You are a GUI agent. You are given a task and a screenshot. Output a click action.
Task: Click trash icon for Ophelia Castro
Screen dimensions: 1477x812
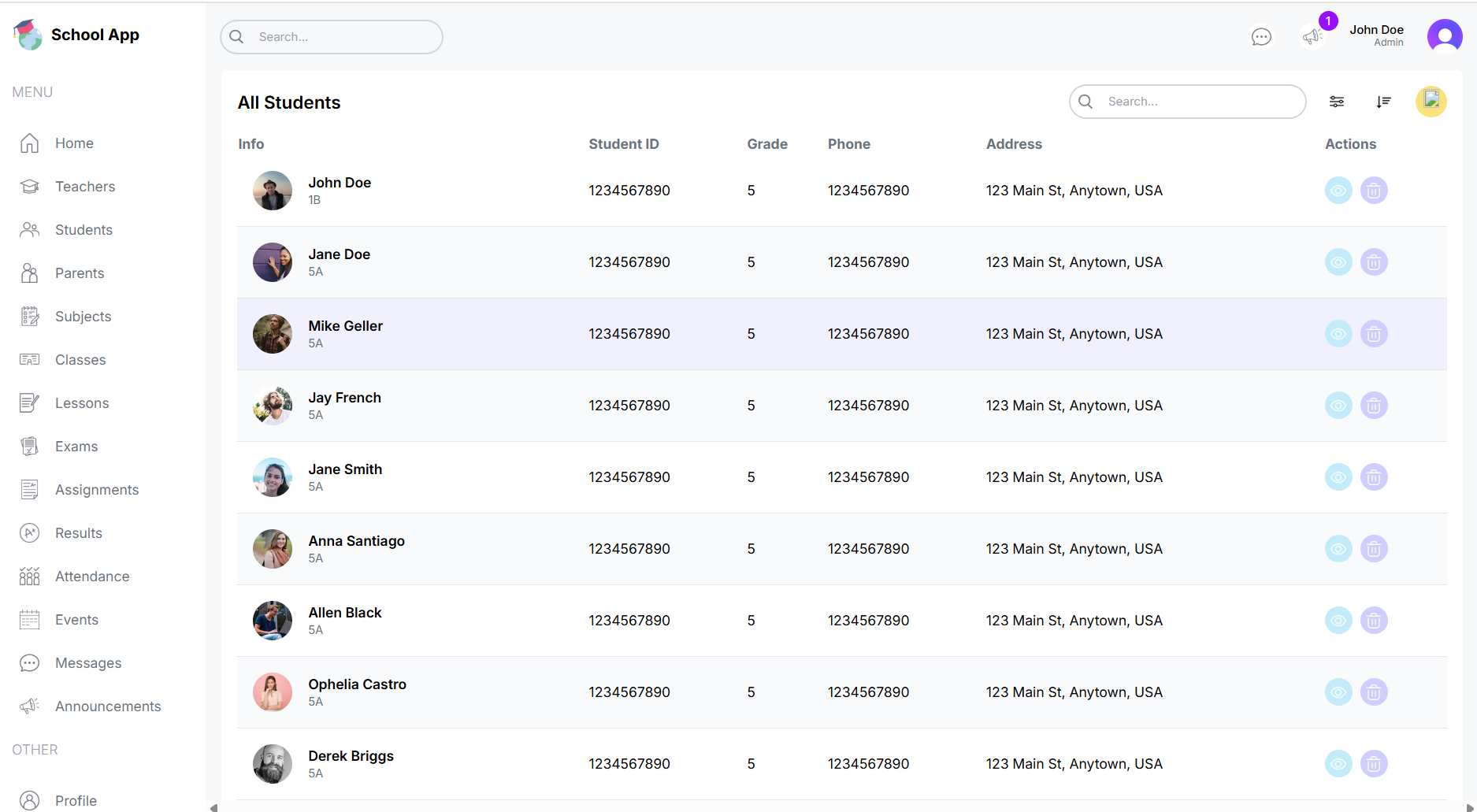tap(1373, 692)
